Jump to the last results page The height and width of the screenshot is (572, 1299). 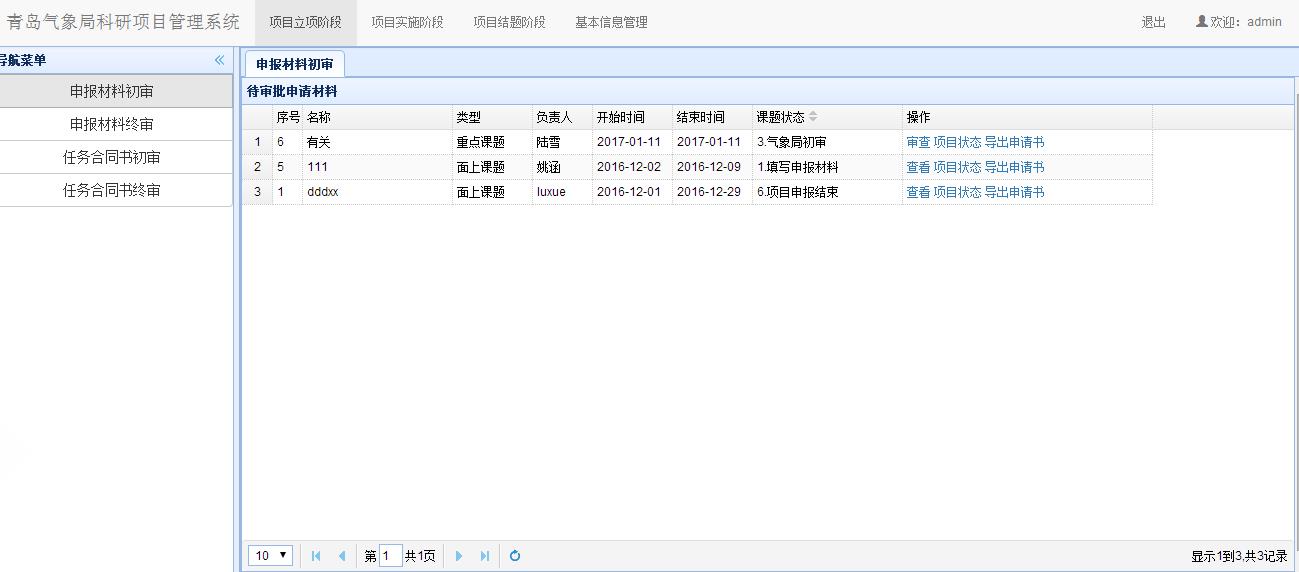[485, 556]
